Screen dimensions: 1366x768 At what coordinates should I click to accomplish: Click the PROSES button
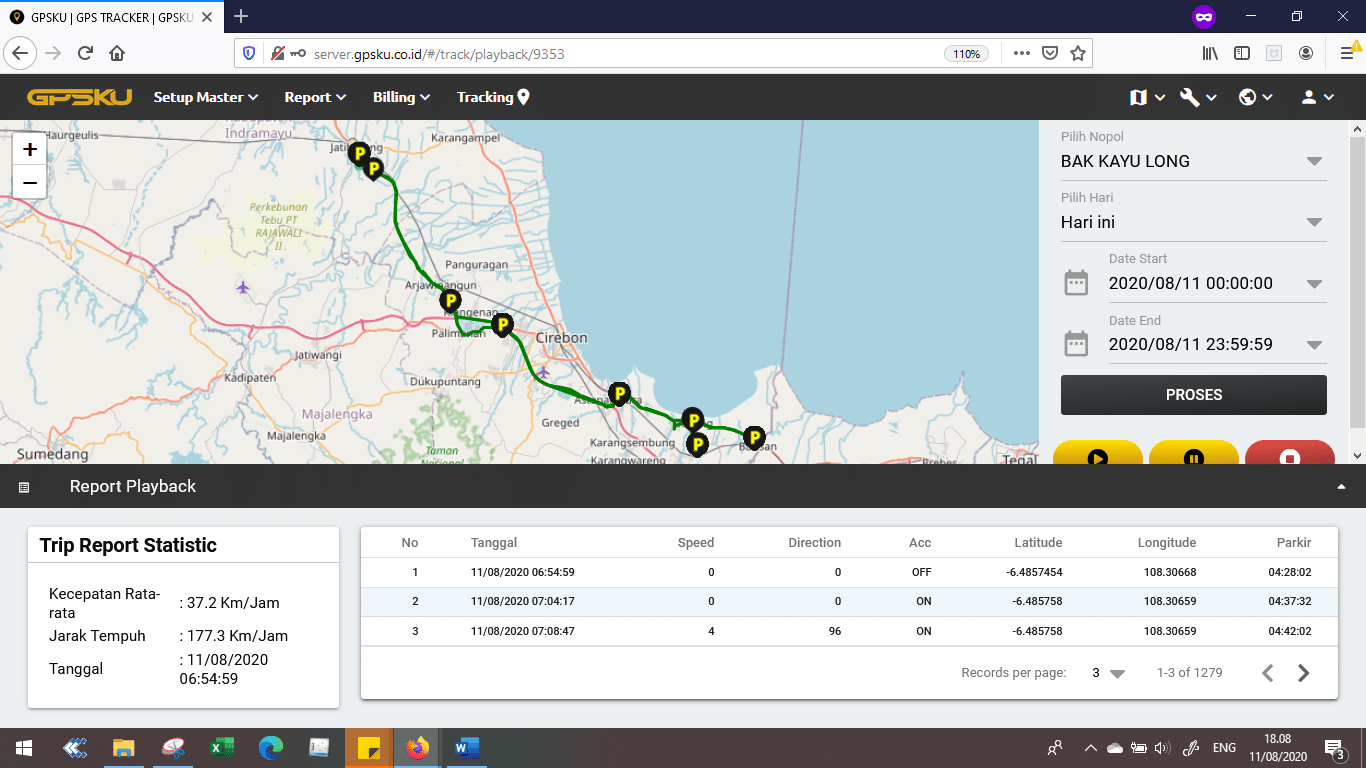[x=1193, y=395]
